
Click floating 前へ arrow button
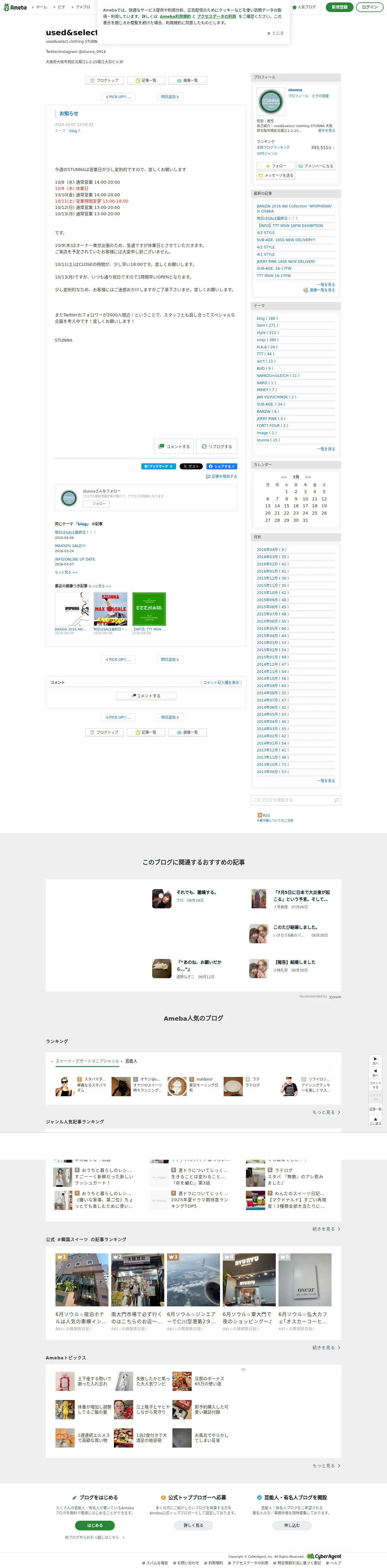tap(376, 1072)
